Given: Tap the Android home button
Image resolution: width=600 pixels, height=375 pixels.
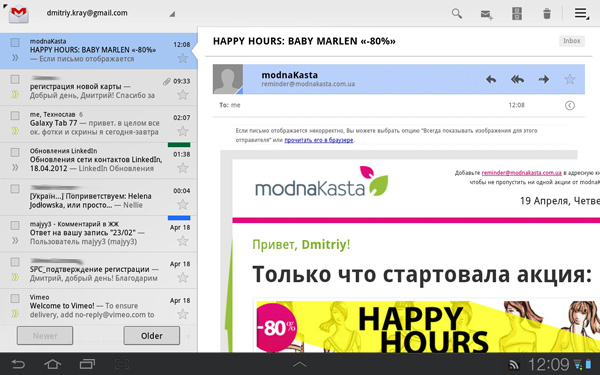Looking at the screenshot, I should pos(52,364).
